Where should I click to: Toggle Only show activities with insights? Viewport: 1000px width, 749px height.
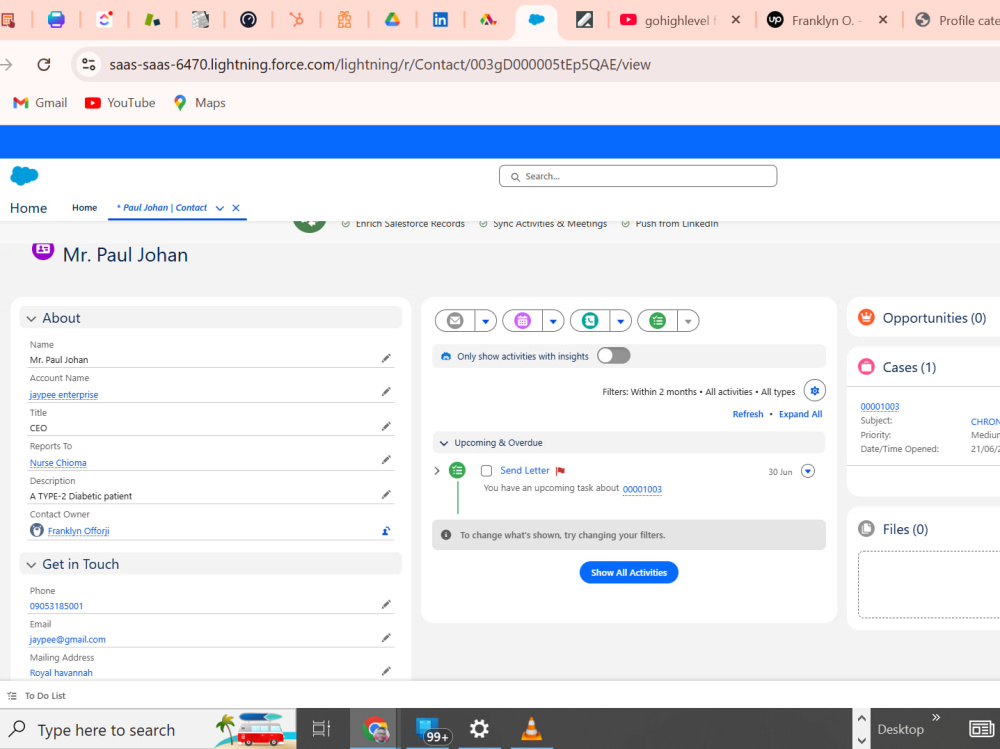click(x=614, y=356)
